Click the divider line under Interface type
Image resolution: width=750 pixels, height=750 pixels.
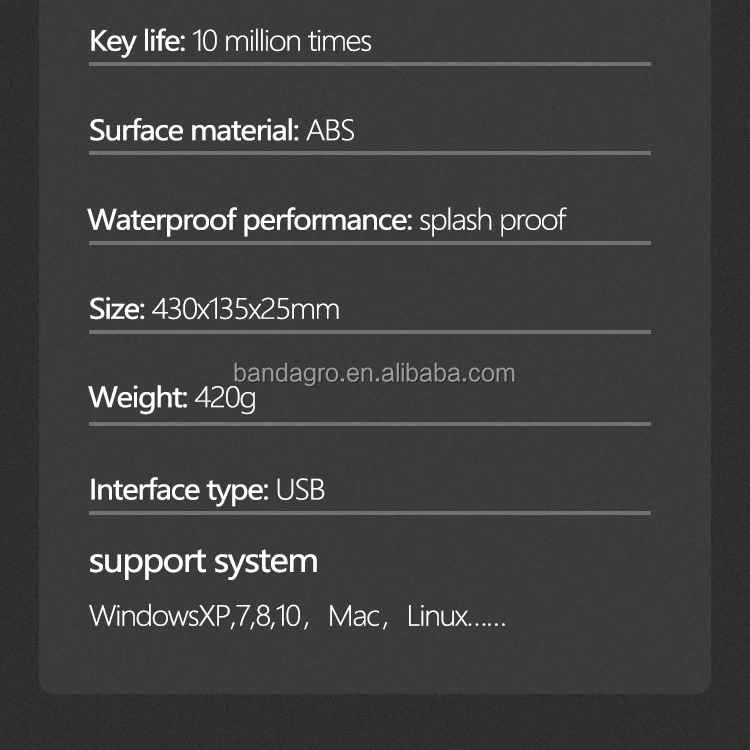coord(370,513)
